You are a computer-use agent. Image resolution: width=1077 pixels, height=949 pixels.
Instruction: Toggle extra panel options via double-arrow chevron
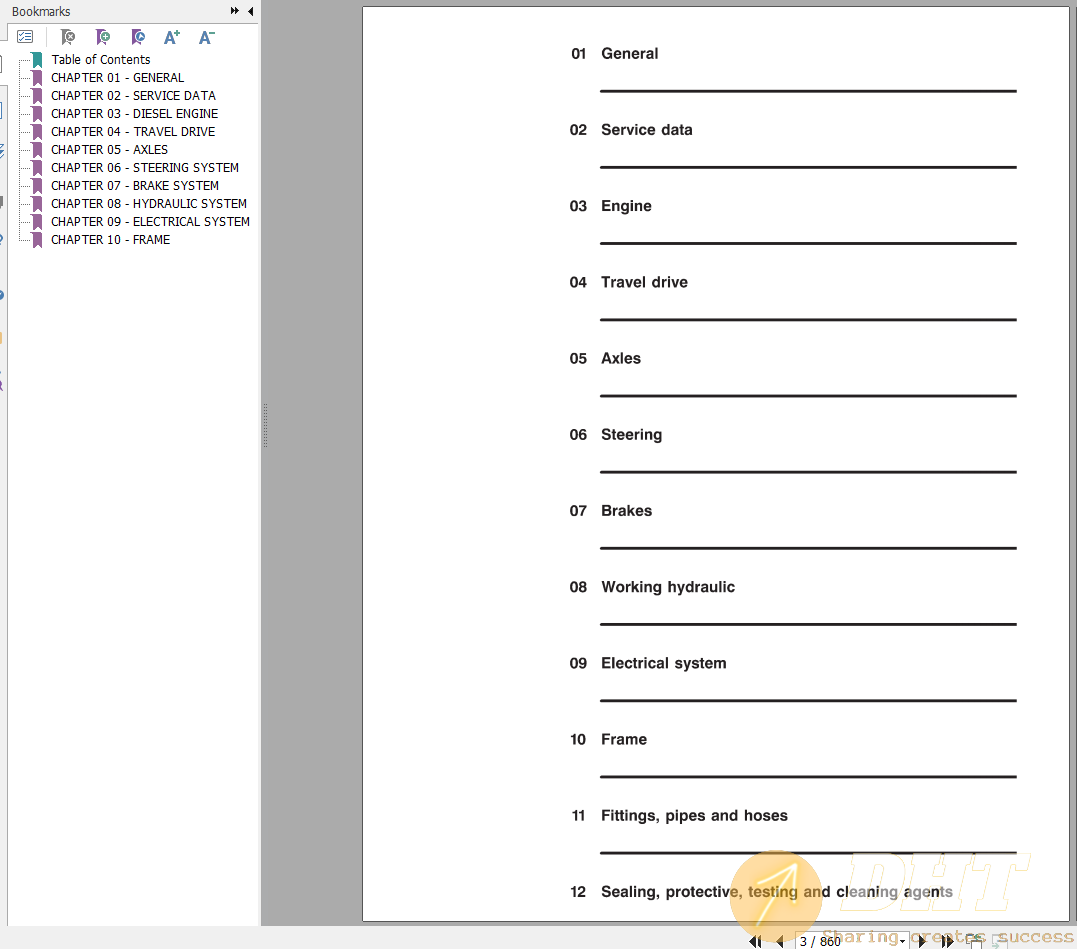pyautogui.click(x=233, y=11)
